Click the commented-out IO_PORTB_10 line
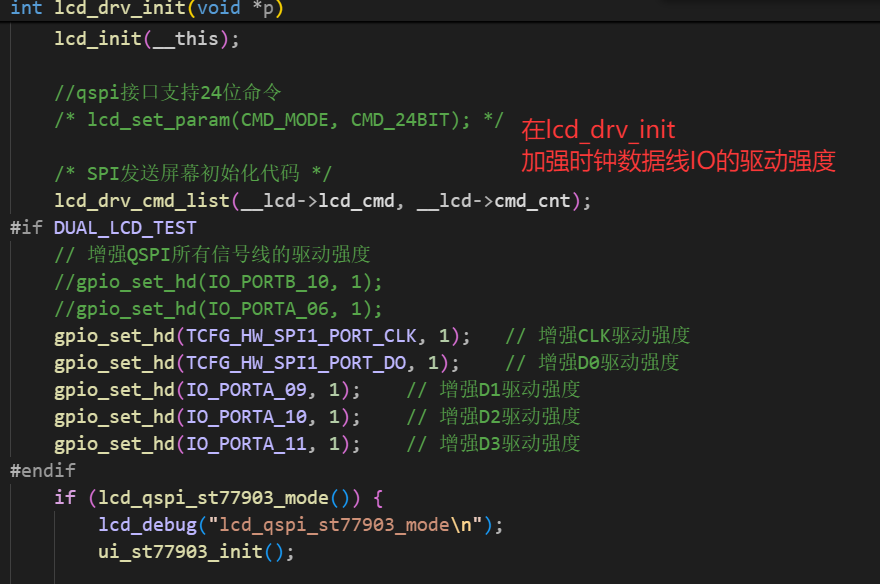Screen dimensions: 880x584 [218, 282]
